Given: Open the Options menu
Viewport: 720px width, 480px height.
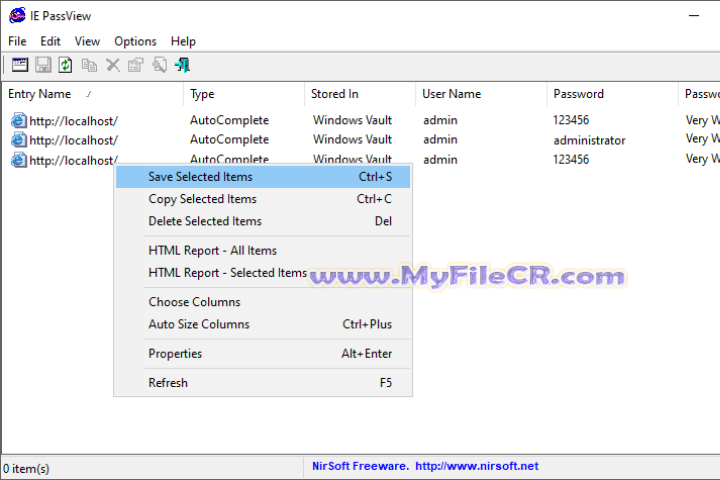Looking at the screenshot, I should click(x=135, y=41).
